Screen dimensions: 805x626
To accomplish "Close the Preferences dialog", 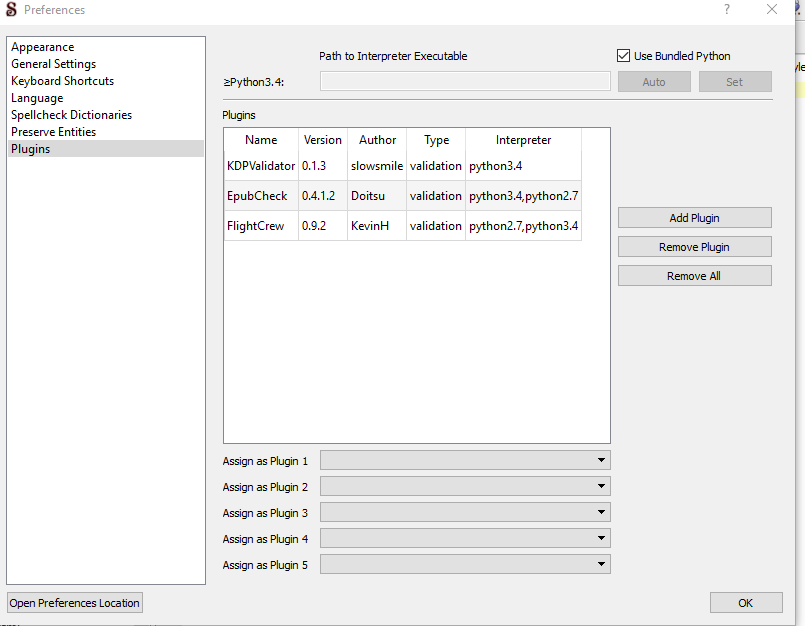I will pyautogui.click(x=772, y=9).
